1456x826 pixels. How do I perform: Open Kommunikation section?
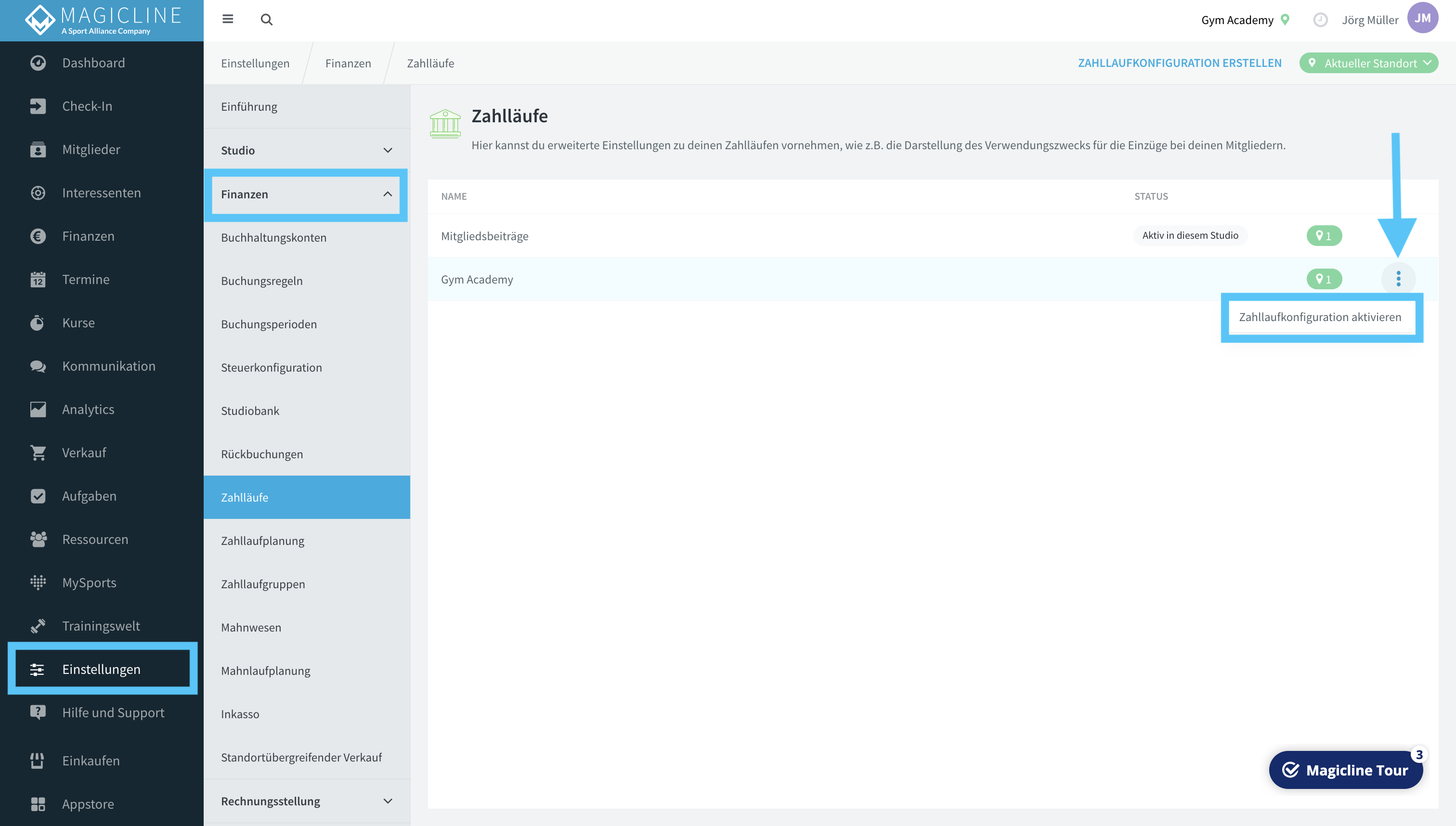(x=102, y=366)
